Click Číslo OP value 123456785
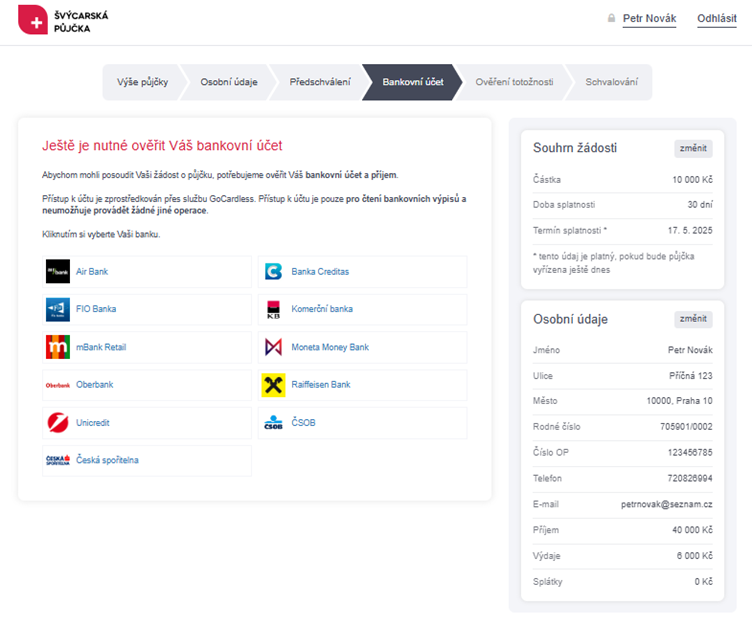This screenshot has height=625, width=752. click(x=690, y=452)
